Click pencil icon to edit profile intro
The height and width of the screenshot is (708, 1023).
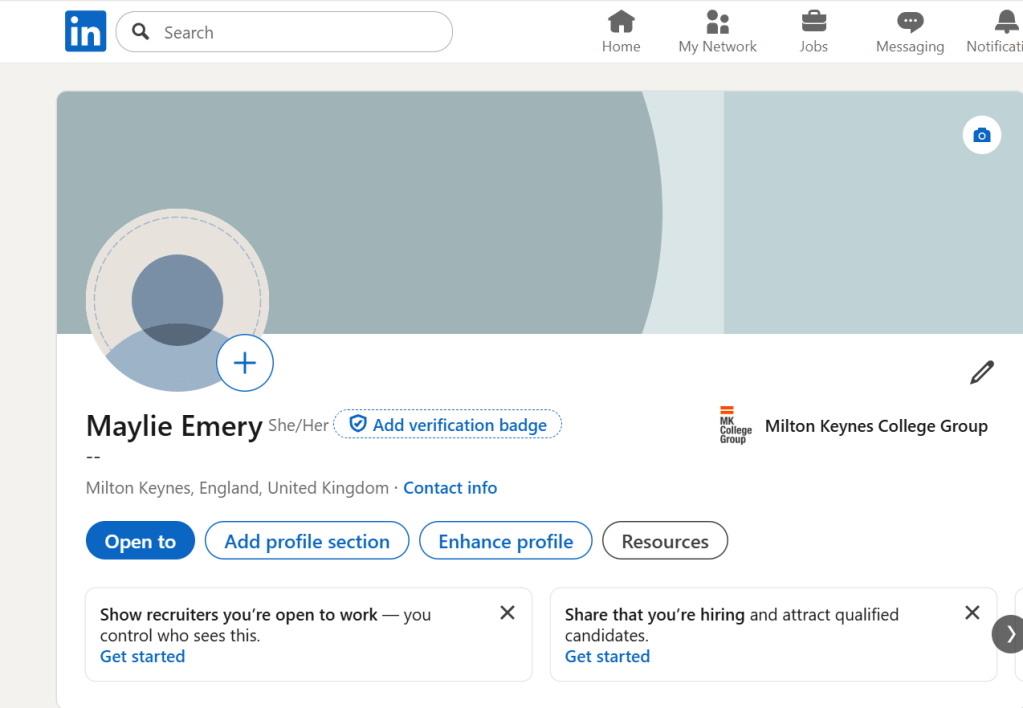point(981,373)
